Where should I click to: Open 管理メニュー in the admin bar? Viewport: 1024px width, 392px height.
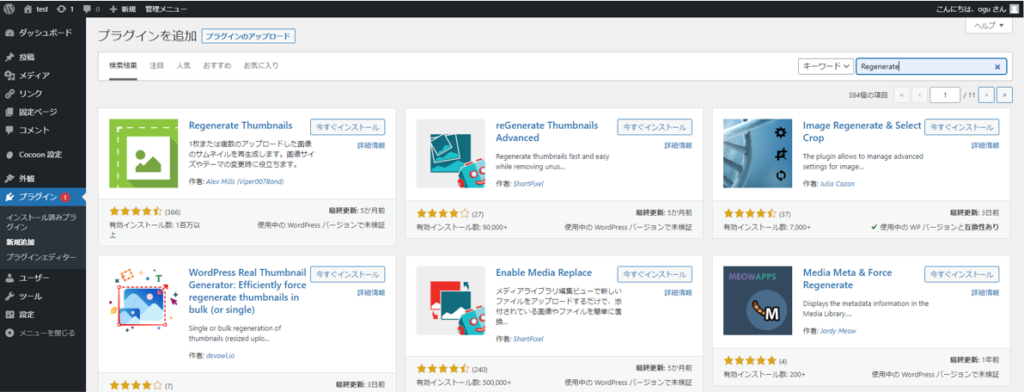(x=165, y=9)
